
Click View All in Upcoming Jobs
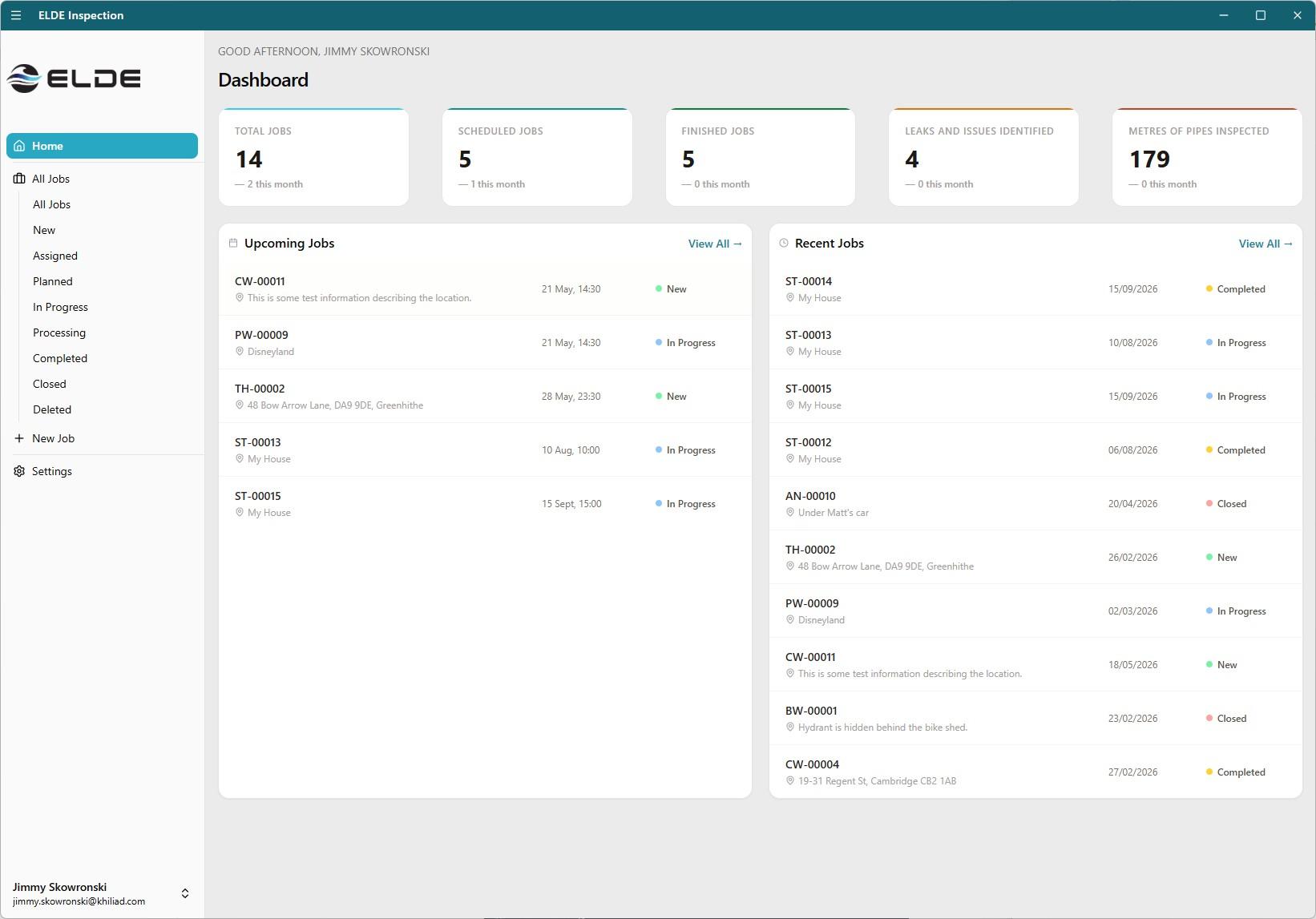pos(715,244)
